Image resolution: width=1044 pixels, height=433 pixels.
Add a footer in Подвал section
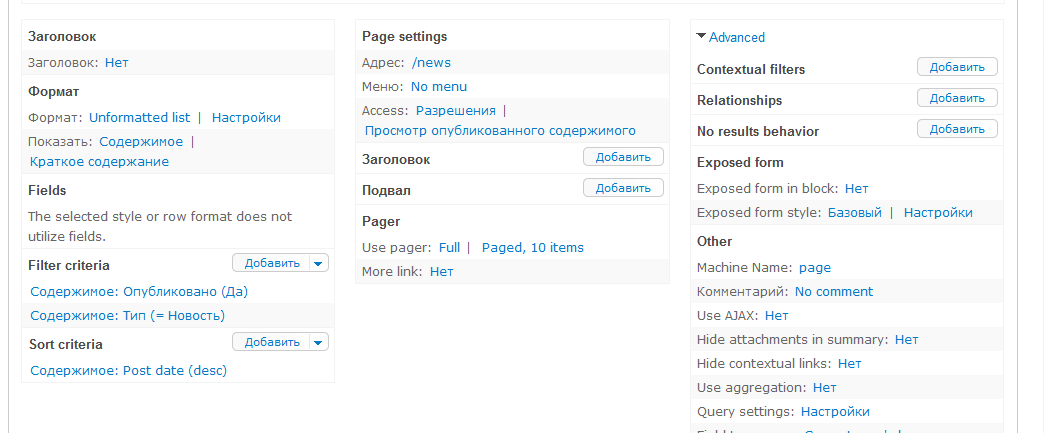(x=622, y=188)
